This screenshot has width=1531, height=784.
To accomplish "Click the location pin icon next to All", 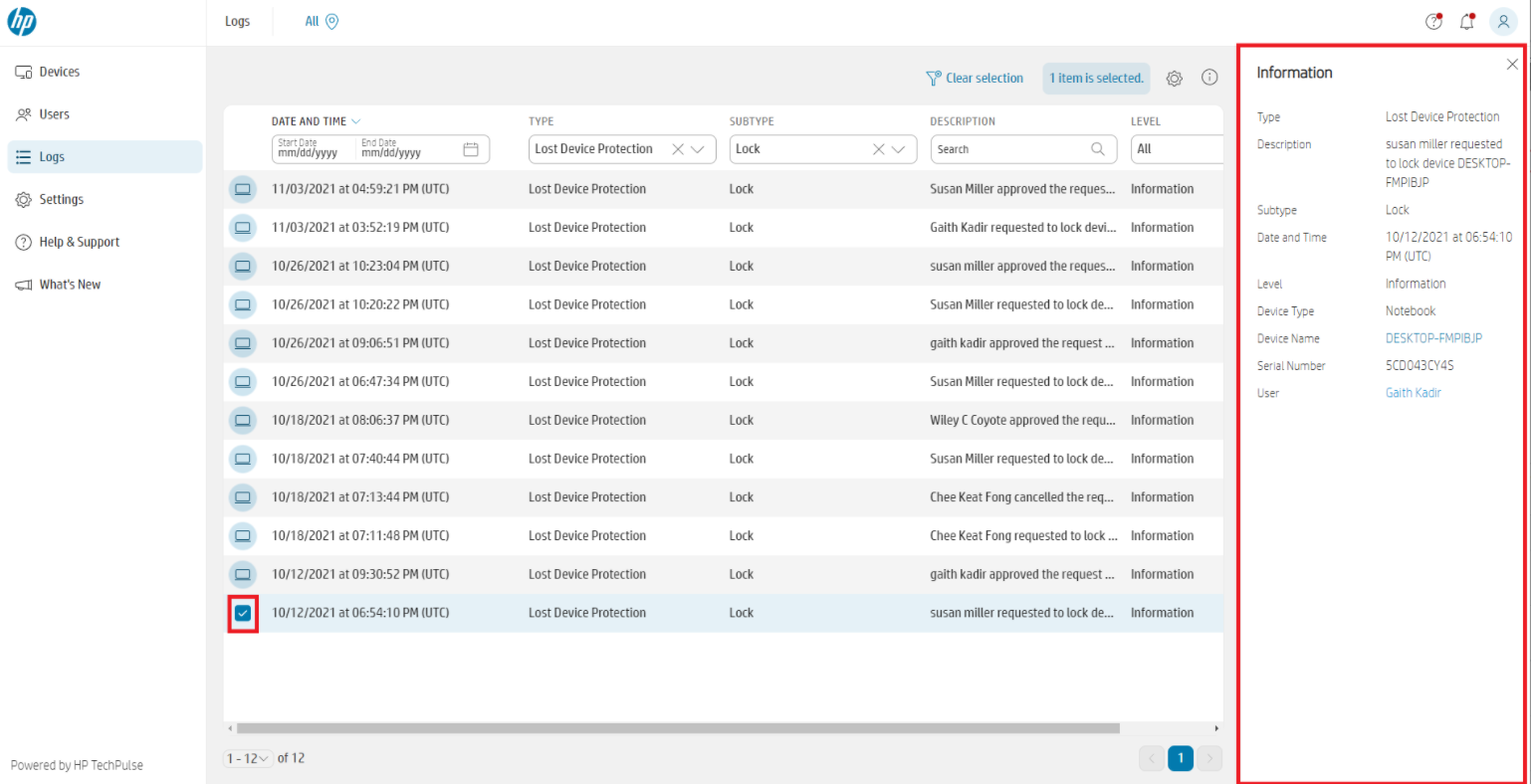I will tap(332, 21).
